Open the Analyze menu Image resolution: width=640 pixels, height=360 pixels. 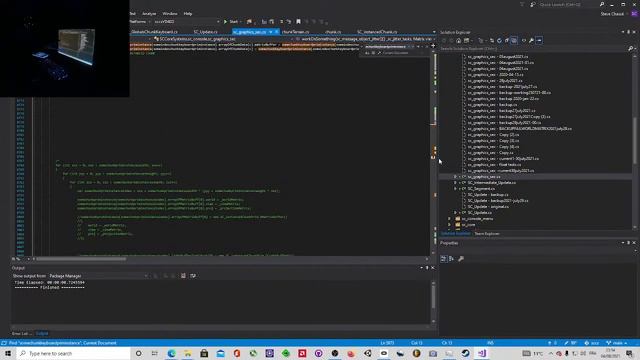[x=149, y=13]
